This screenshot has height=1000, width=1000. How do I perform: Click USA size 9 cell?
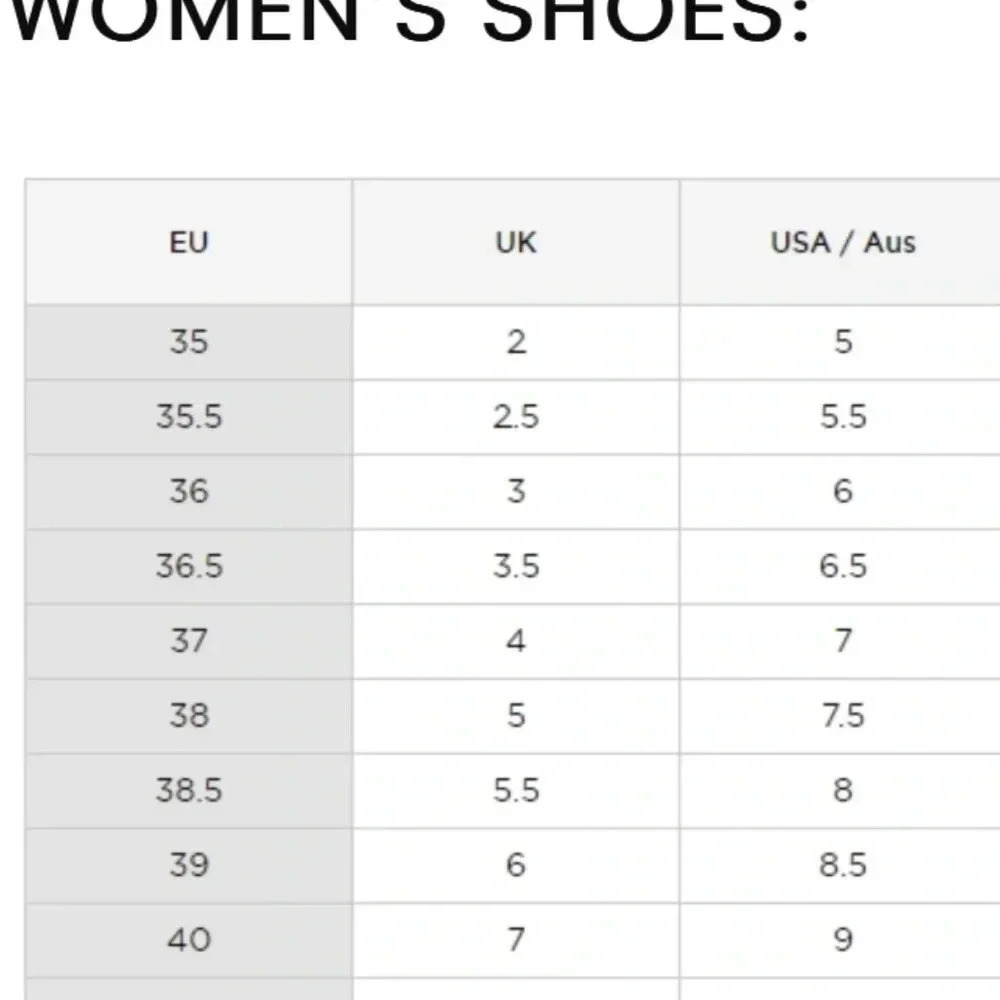pyautogui.click(x=841, y=940)
